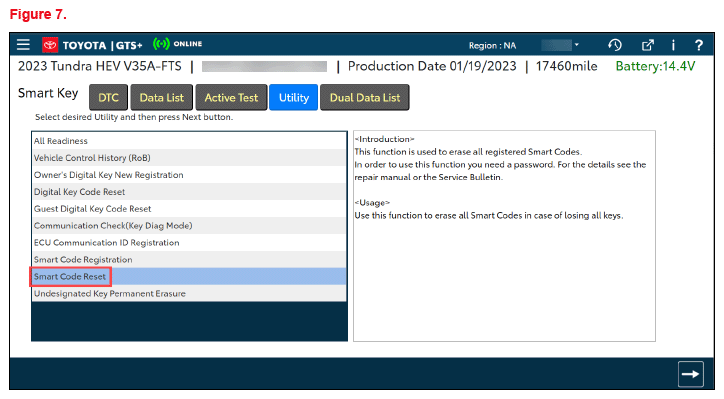Click Region : NA label
The width and height of the screenshot is (724, 399).
tap(492, 46)
